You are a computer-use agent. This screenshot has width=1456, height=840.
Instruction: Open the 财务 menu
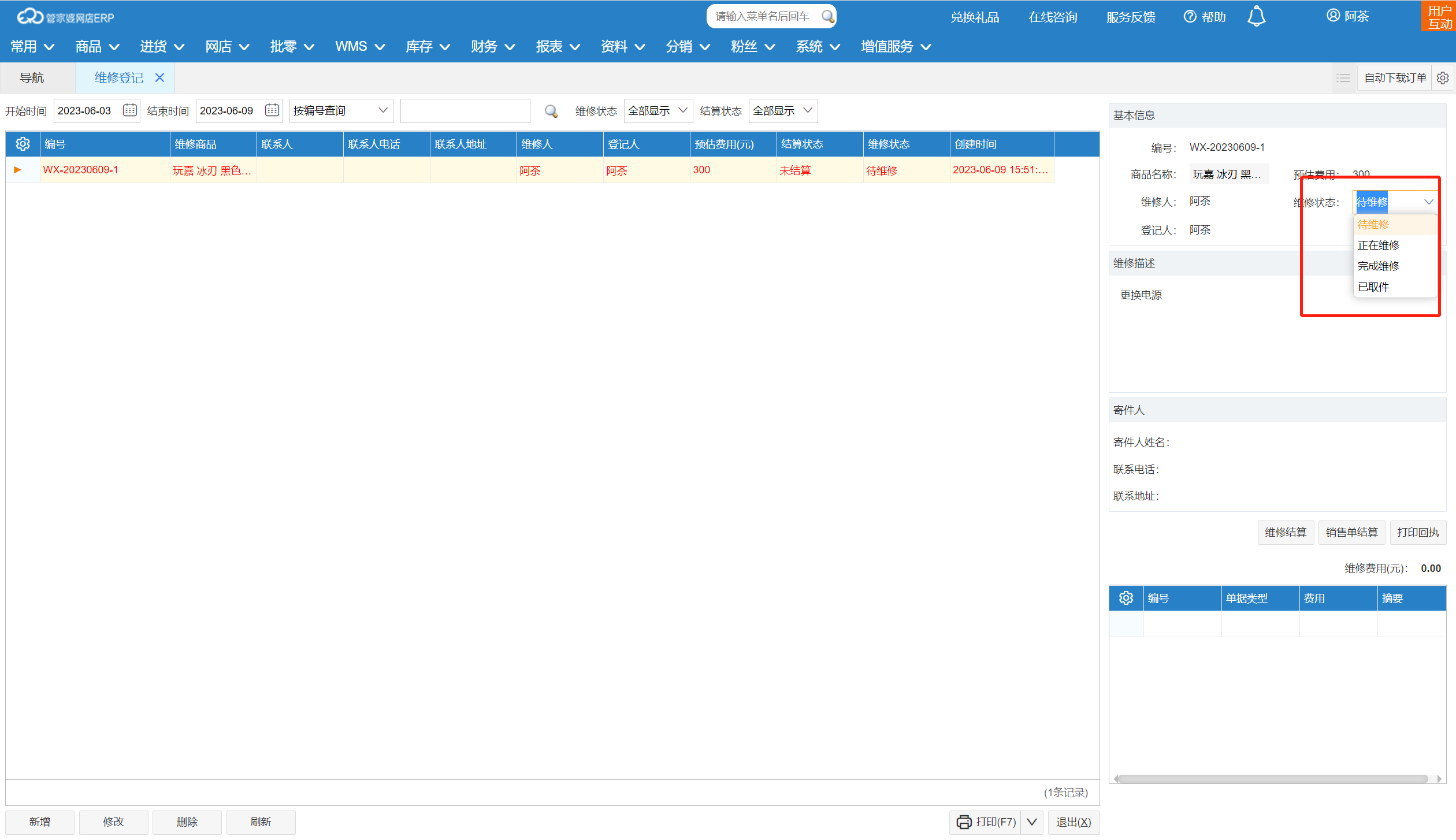tap(492, 46)
